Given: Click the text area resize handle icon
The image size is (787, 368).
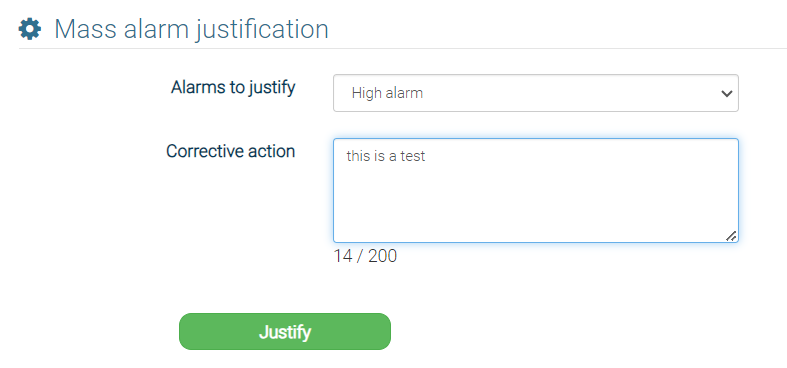Looking at the screenshot, I should 731,236.
